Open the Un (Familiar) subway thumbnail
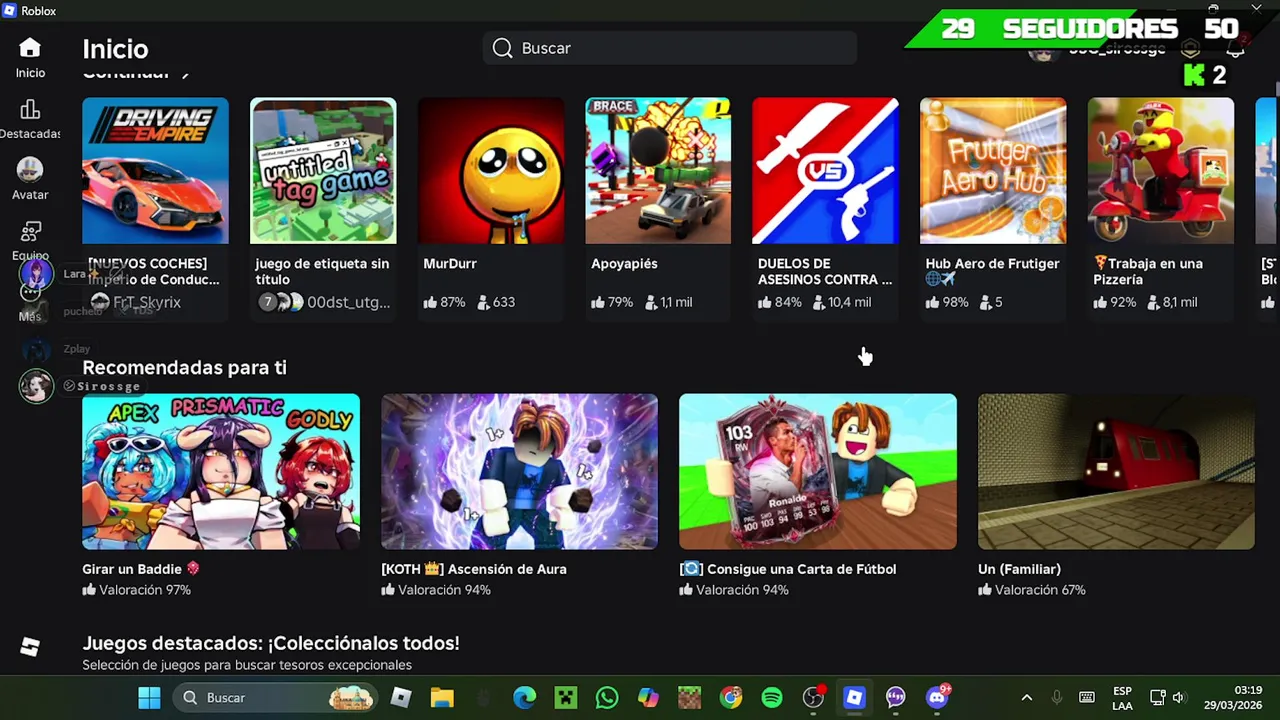 (1116, 472)
